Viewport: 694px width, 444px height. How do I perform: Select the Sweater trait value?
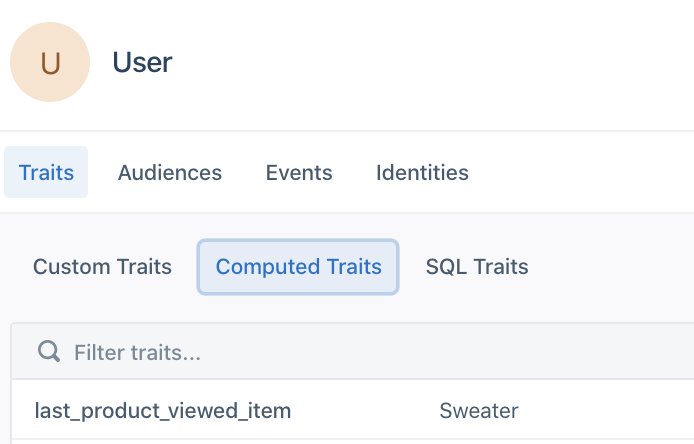(479, 411)
